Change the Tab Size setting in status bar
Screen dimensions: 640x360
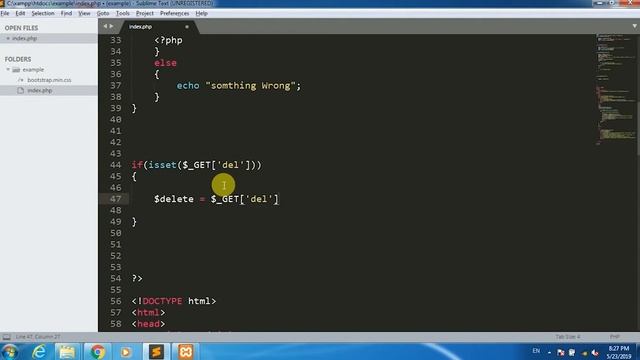(x=568, y=337)
